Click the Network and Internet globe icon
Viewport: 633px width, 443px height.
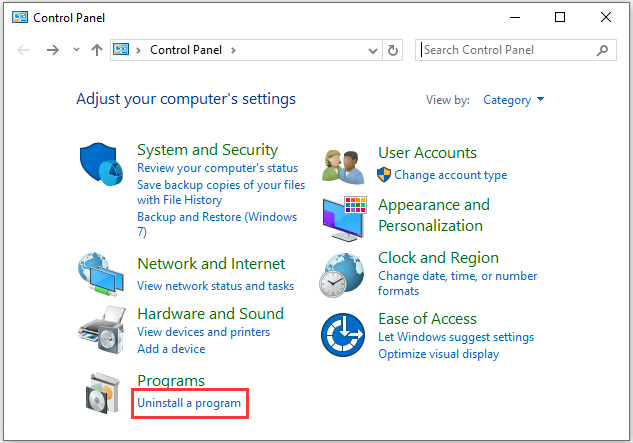(101, 274)
